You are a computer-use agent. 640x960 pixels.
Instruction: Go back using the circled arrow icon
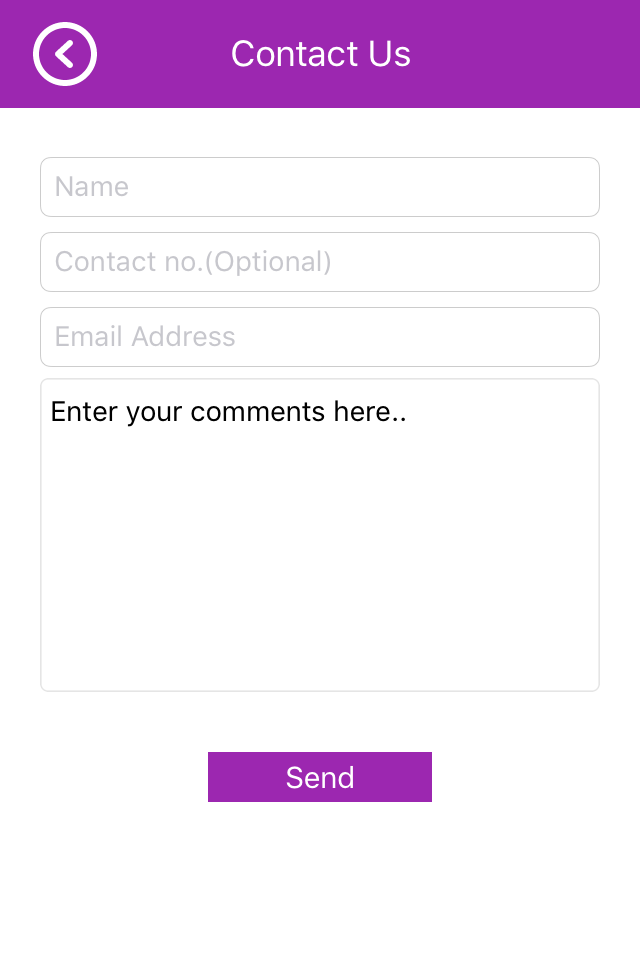pyautogui.click(x=65, y=54)
